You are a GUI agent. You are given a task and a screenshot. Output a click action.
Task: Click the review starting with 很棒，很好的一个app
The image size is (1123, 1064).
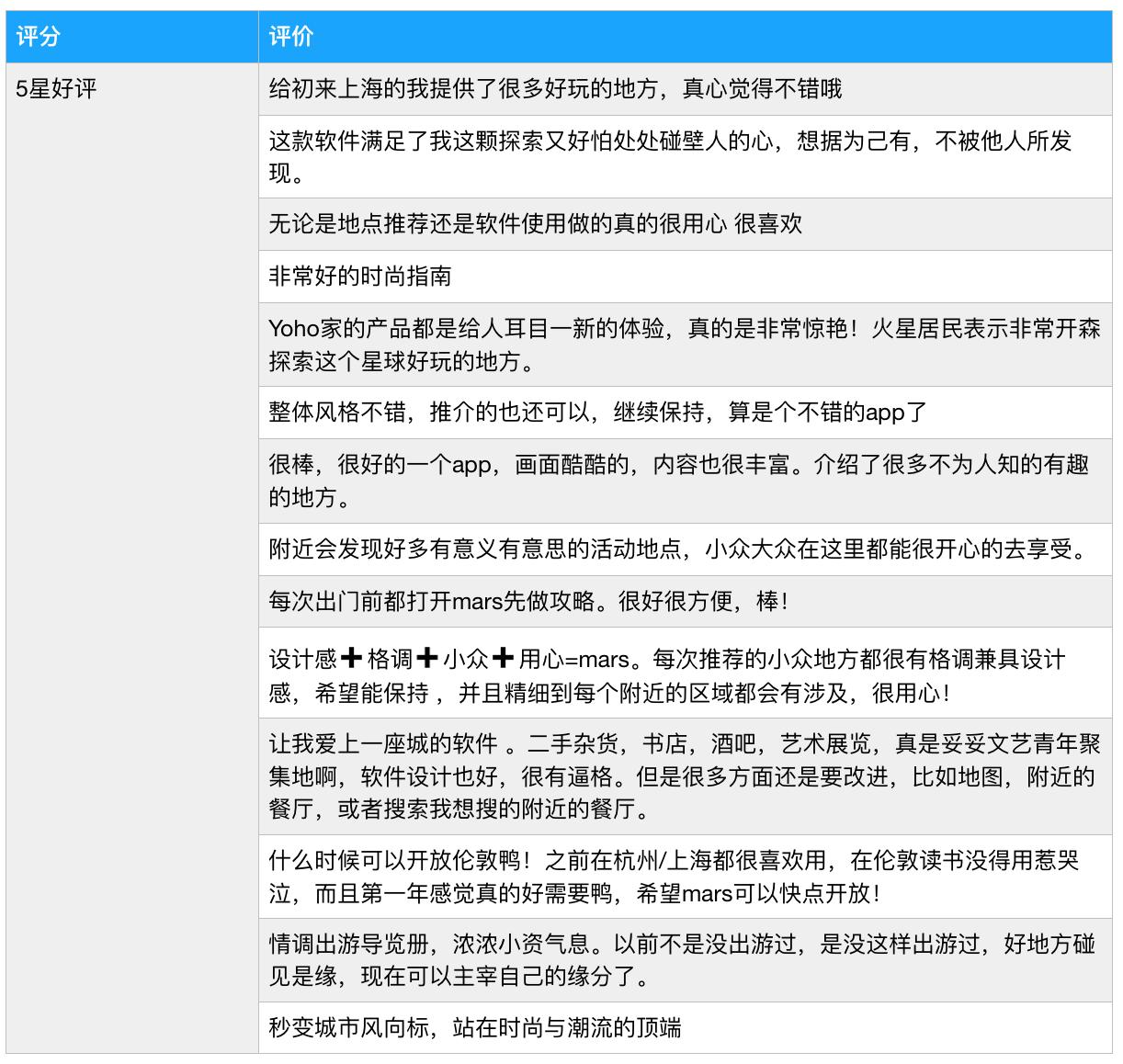(x=678, y=480)
